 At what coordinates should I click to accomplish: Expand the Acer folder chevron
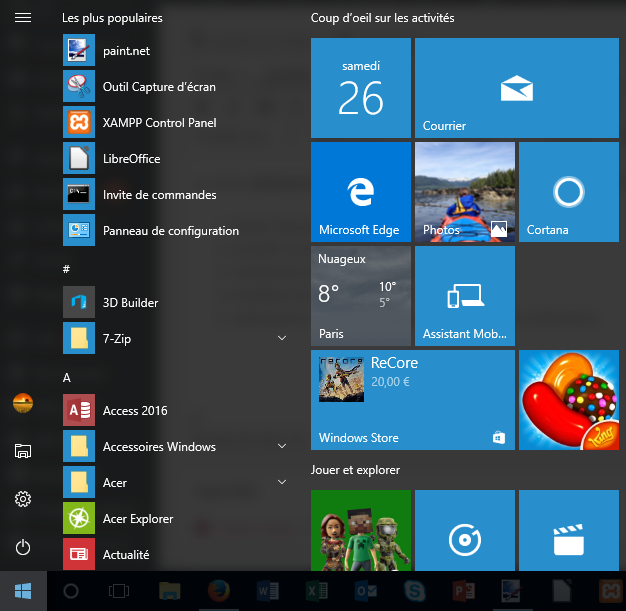pos(282,482)
